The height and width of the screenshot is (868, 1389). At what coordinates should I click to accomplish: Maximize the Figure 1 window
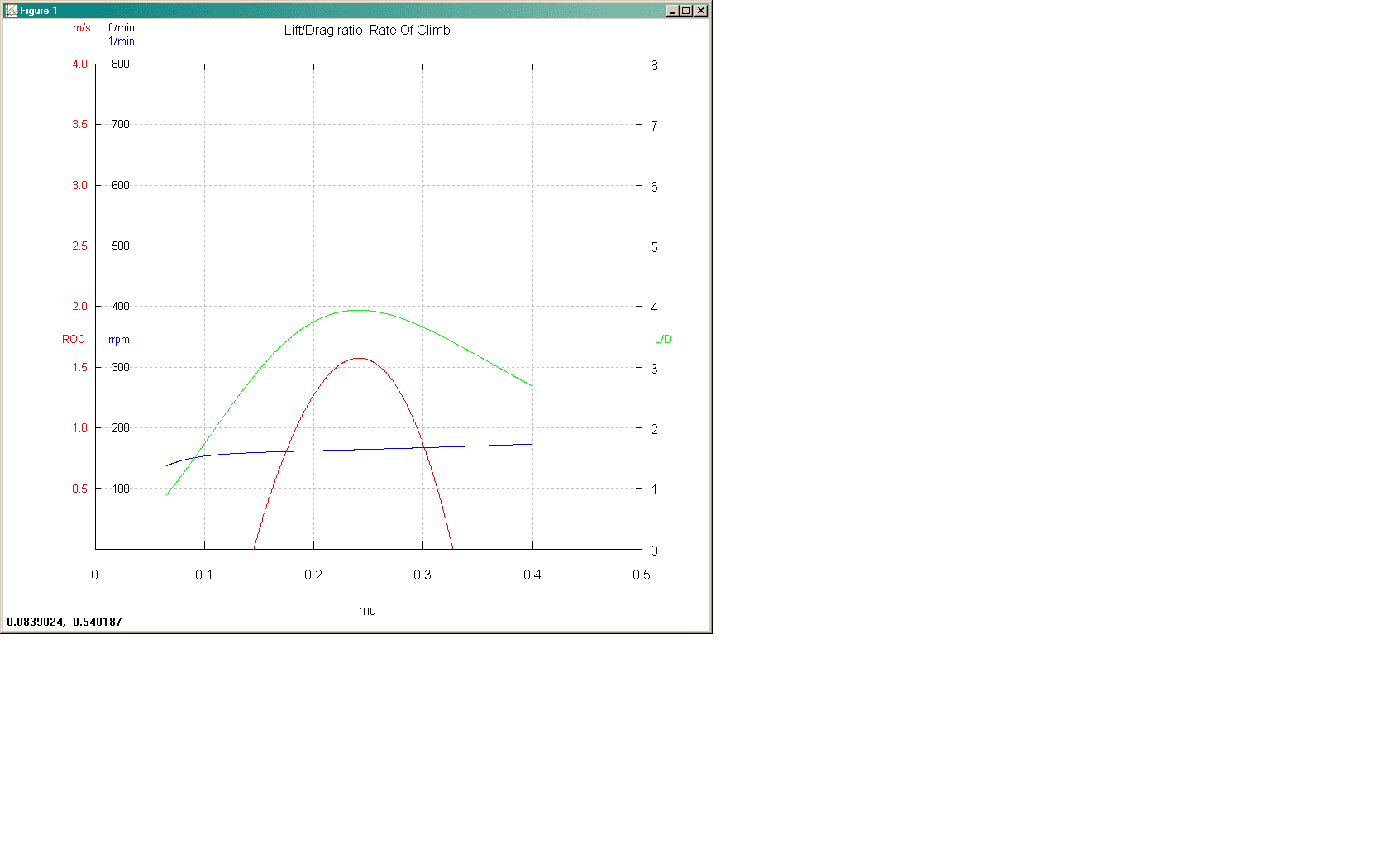click(x=686, y=11)
